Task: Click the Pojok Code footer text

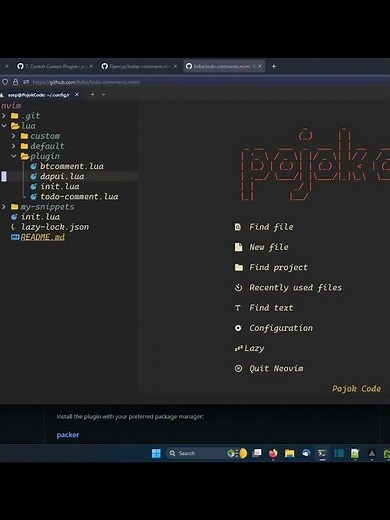Action: (356, 389)
